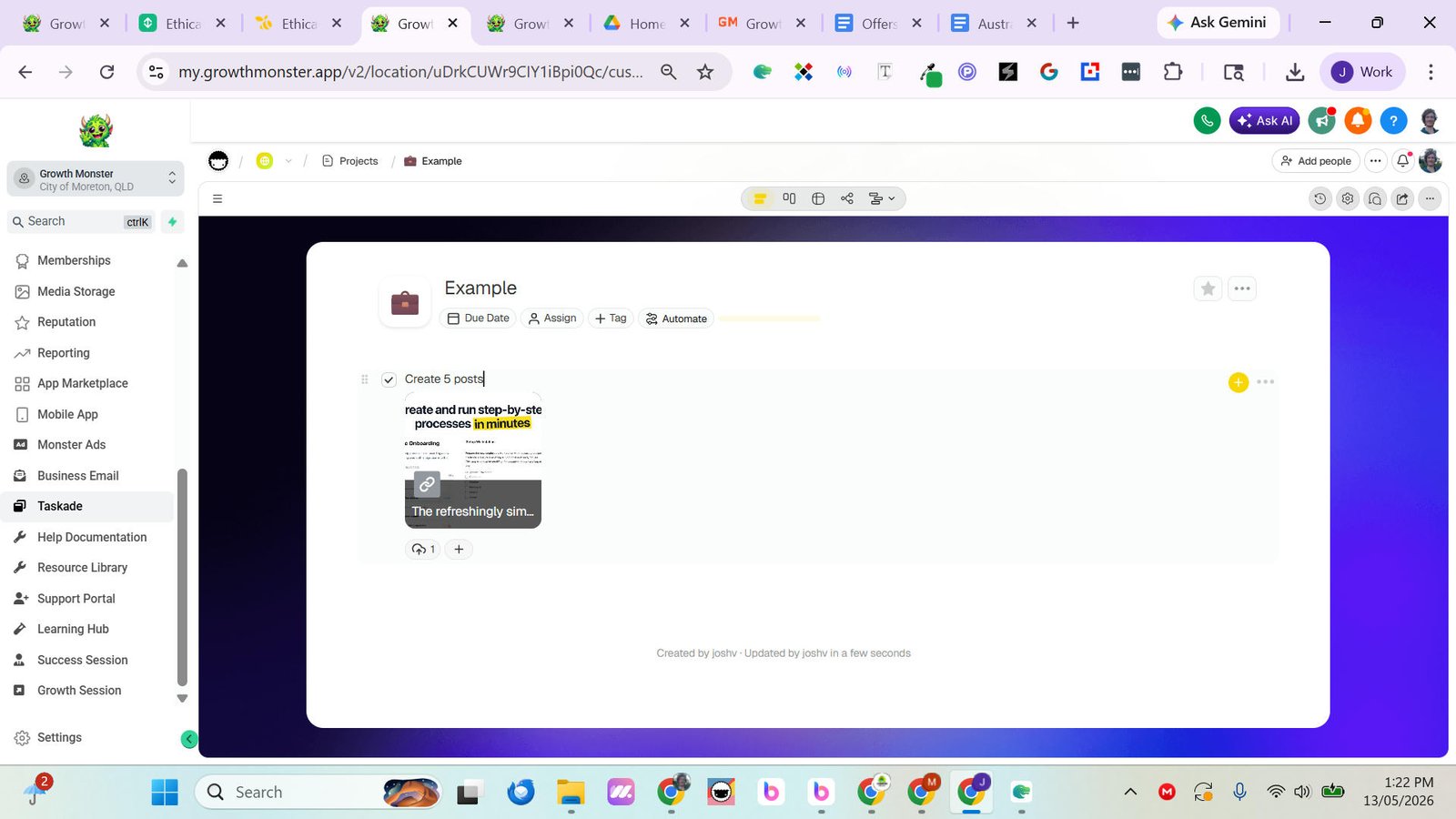
Task: Select Monster Ads in the sidebar
Action: 72,445
